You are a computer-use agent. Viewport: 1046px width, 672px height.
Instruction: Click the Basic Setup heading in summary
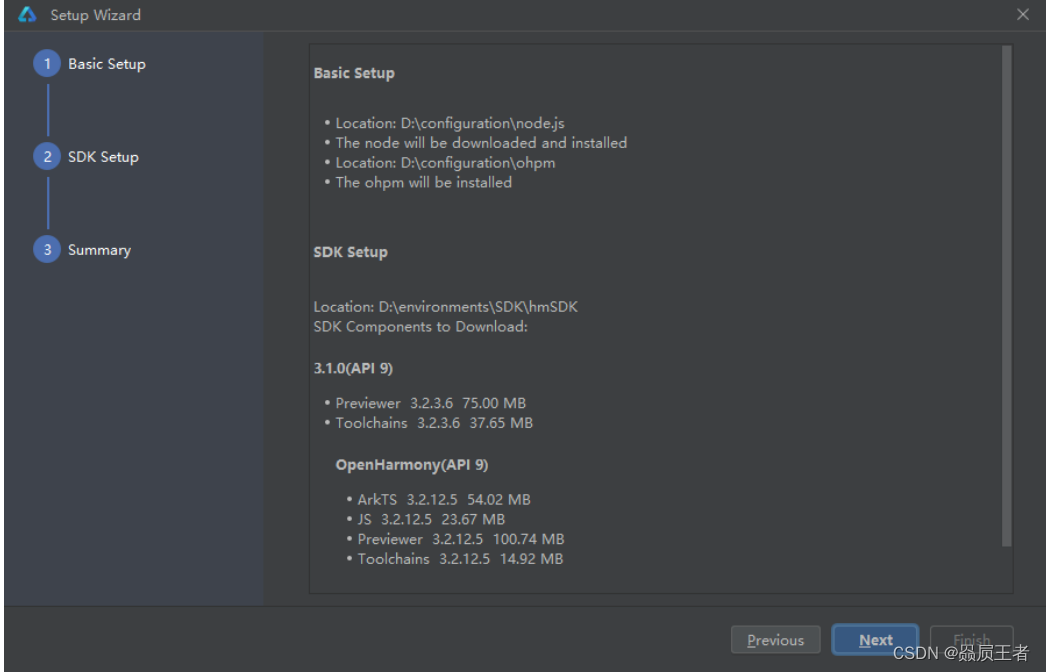[x=354, y=73]
